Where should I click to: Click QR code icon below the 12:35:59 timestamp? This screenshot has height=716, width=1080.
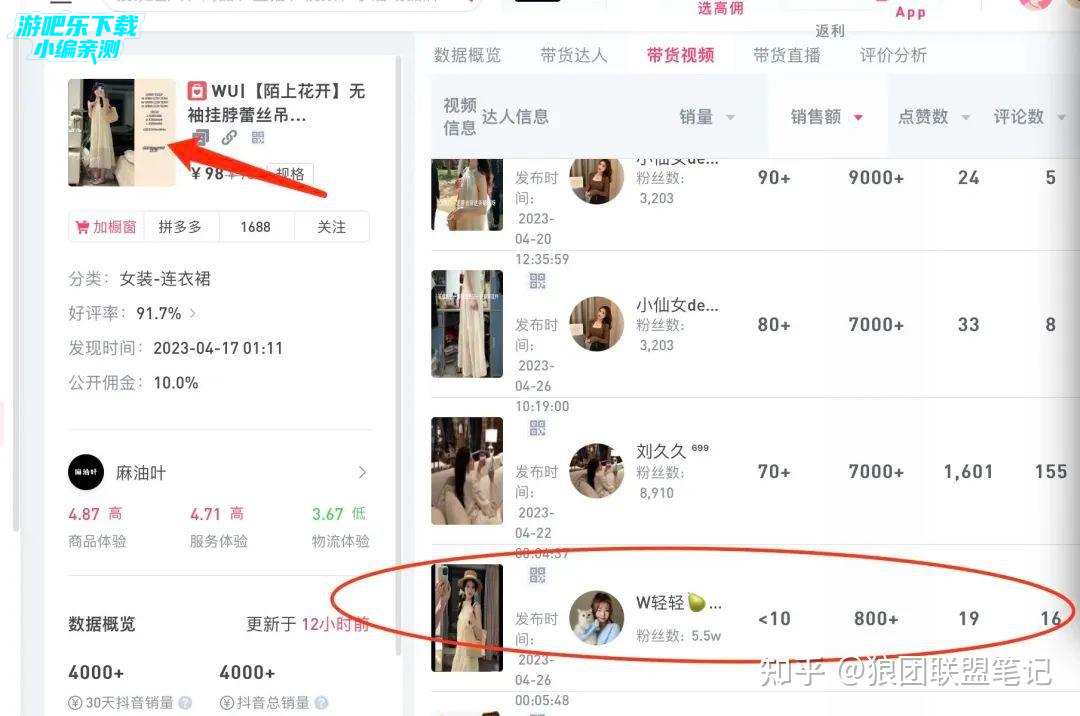[537, 281]
